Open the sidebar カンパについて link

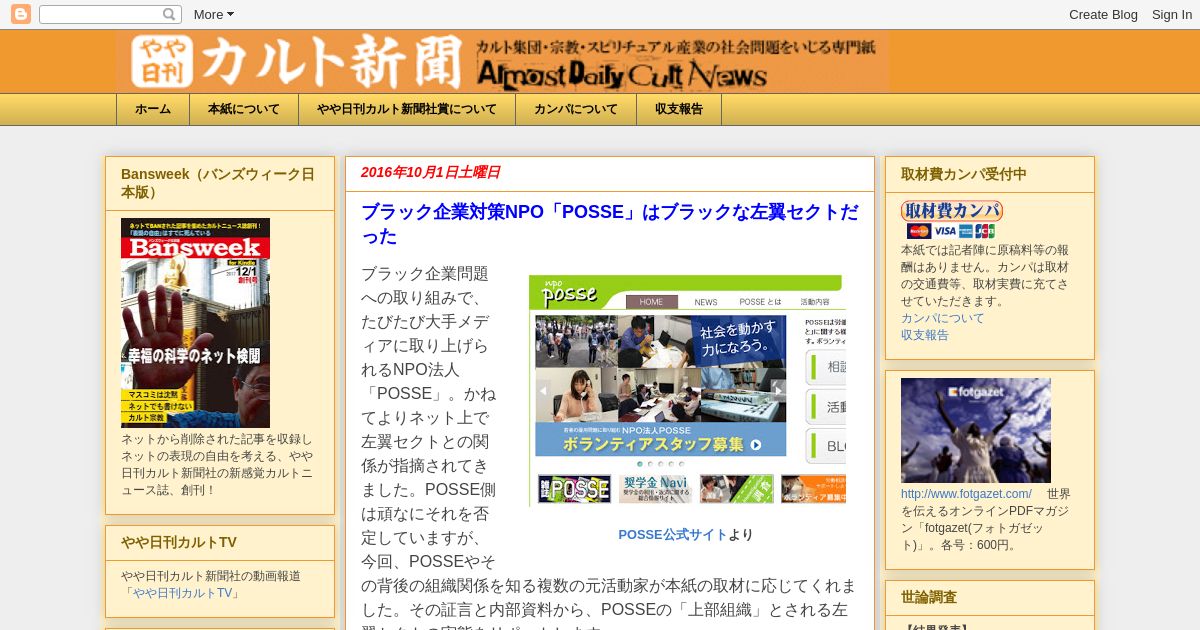942,318
